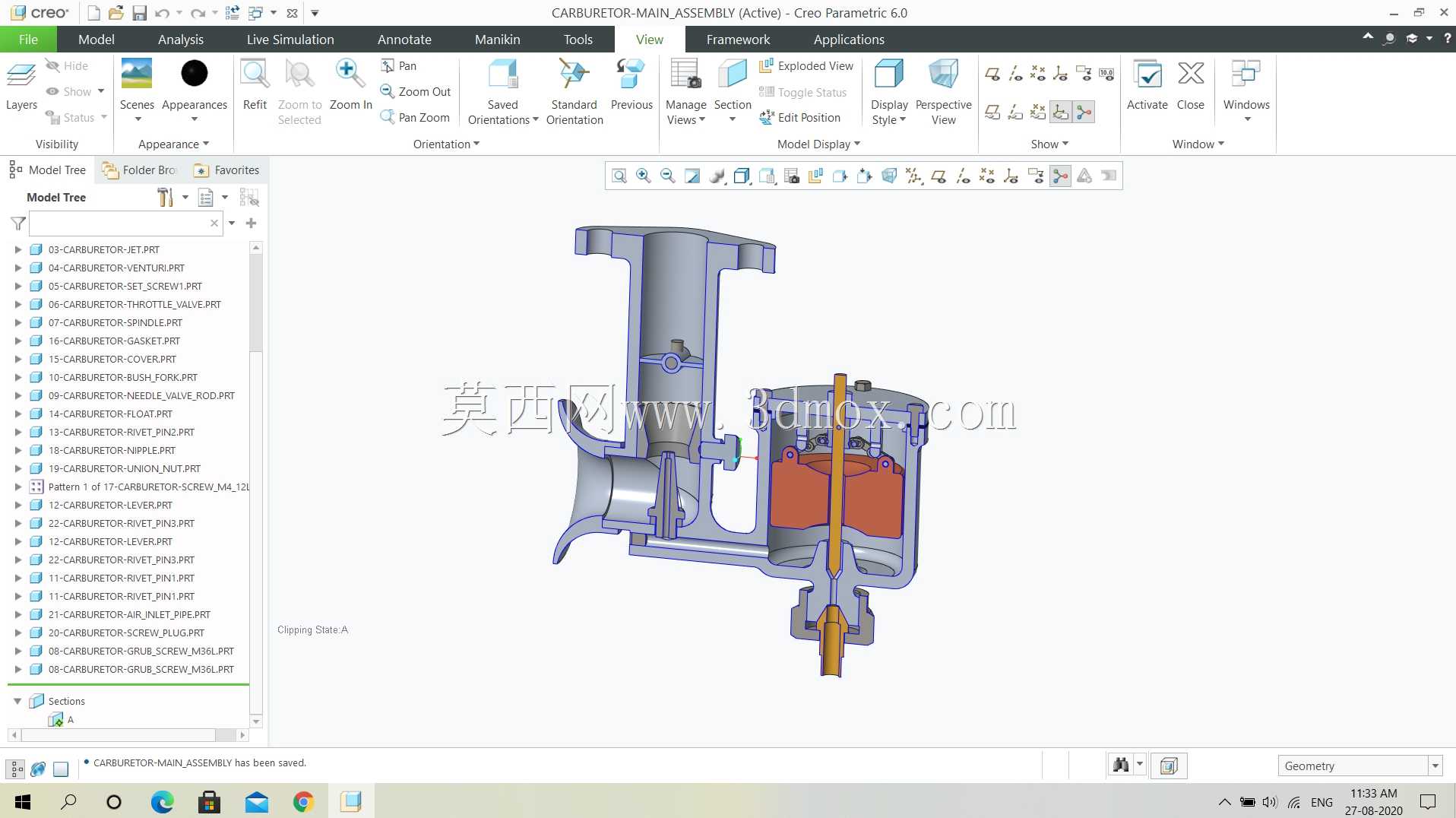
Task: Open an existing file with the folder icon
Action: [x=116, y=13]
